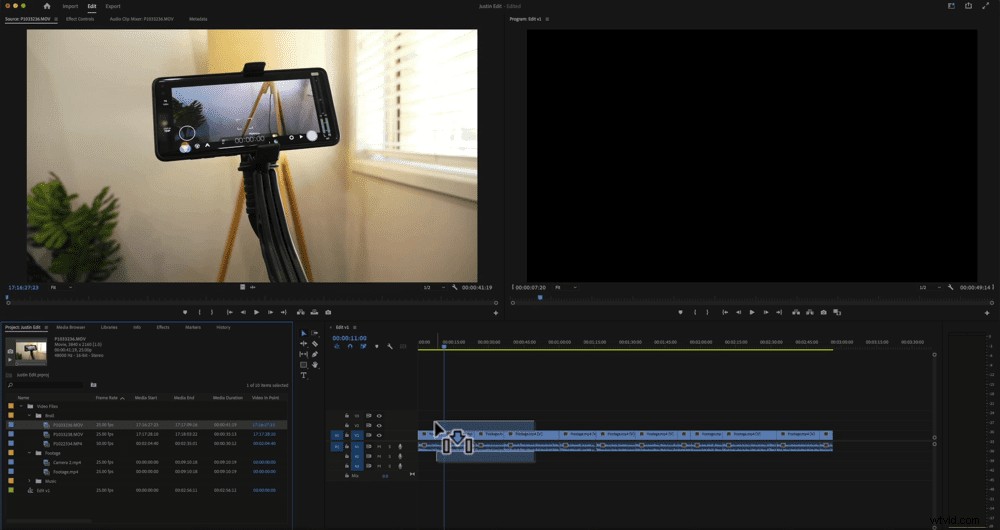Collapse the Footage bin

point(29,453)
